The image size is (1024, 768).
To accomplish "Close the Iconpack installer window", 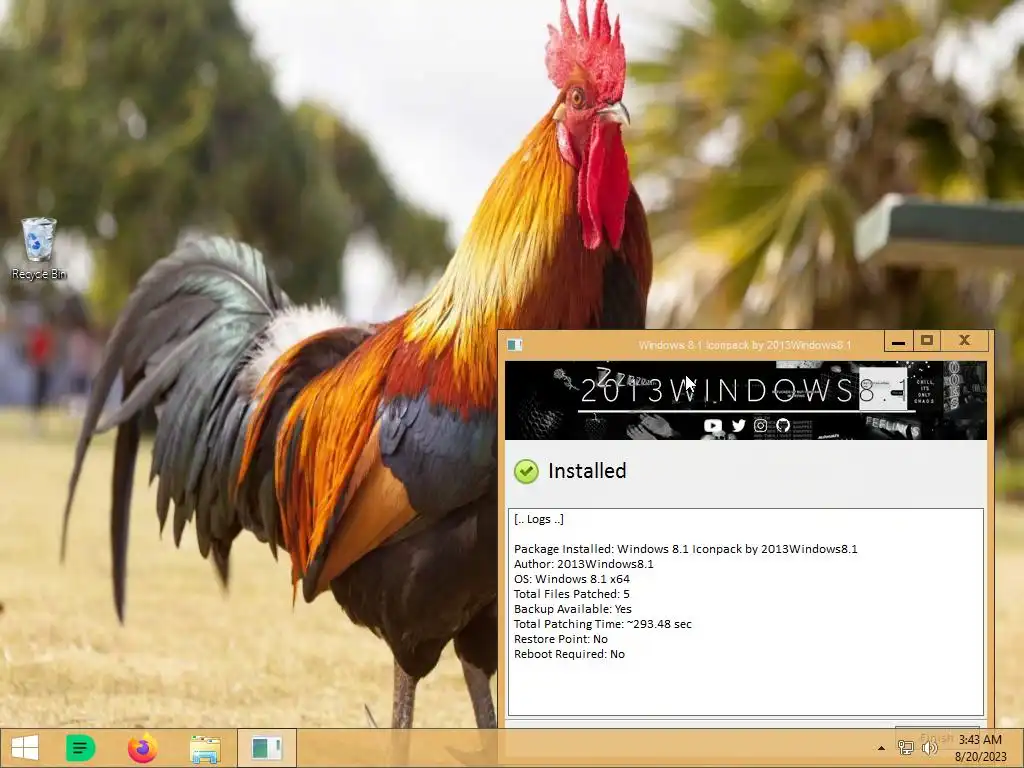I will (x=965, y=341).
